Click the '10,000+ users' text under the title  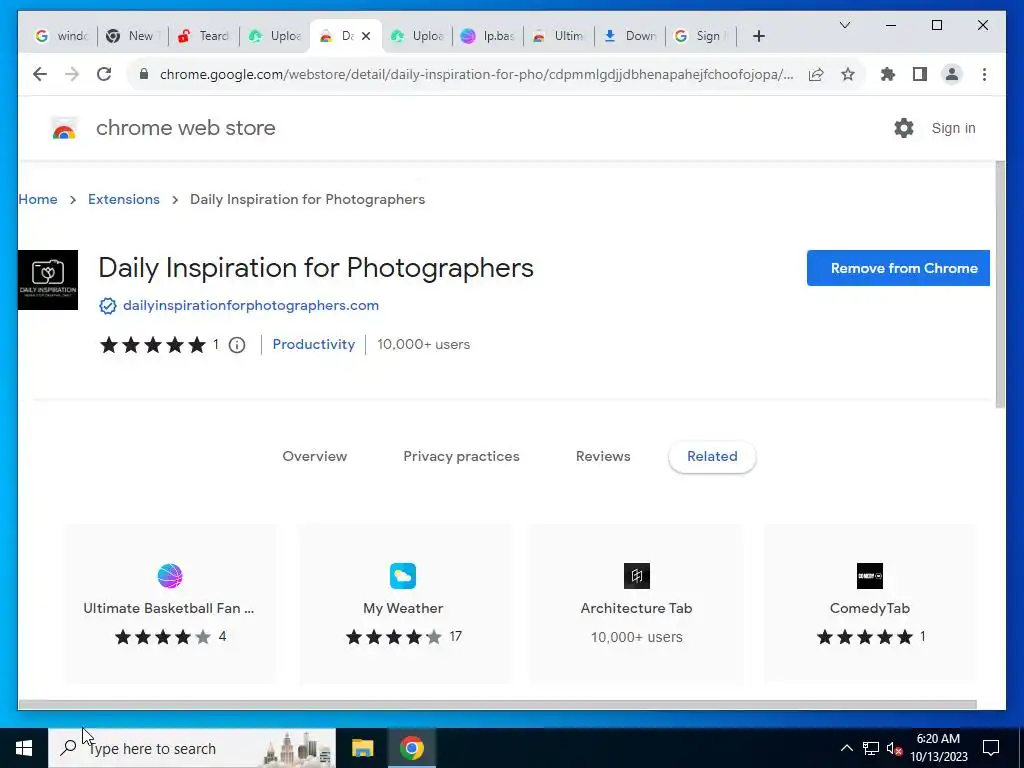tap(423, 344)
